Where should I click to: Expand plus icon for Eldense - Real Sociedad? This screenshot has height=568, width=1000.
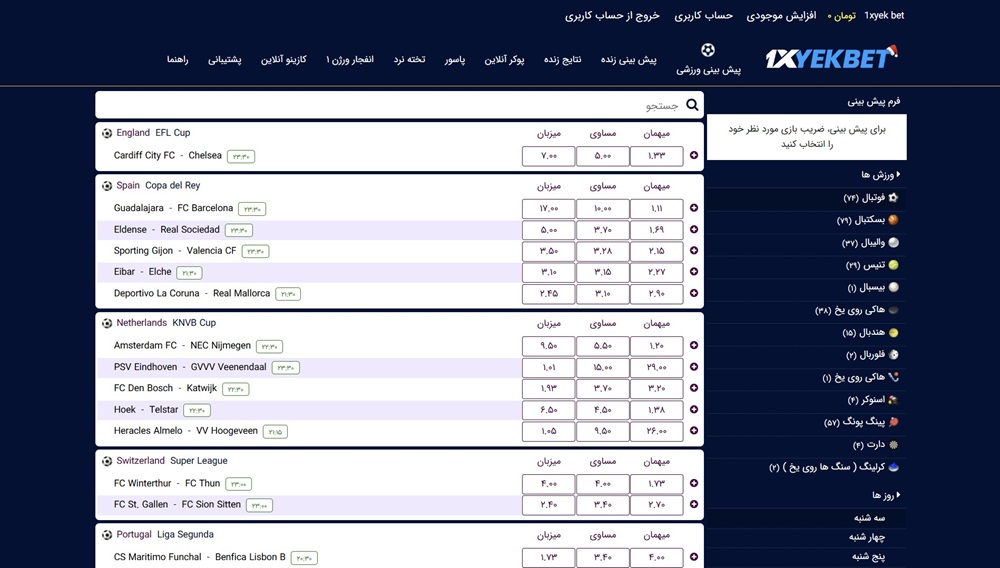[694, 229]
